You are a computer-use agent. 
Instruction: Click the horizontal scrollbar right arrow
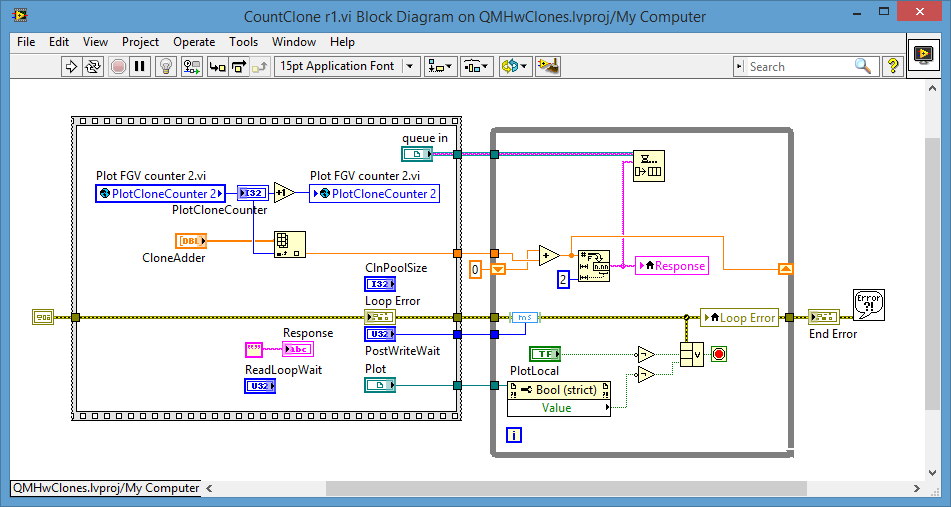pyautogui.click(x=917, y=488)
